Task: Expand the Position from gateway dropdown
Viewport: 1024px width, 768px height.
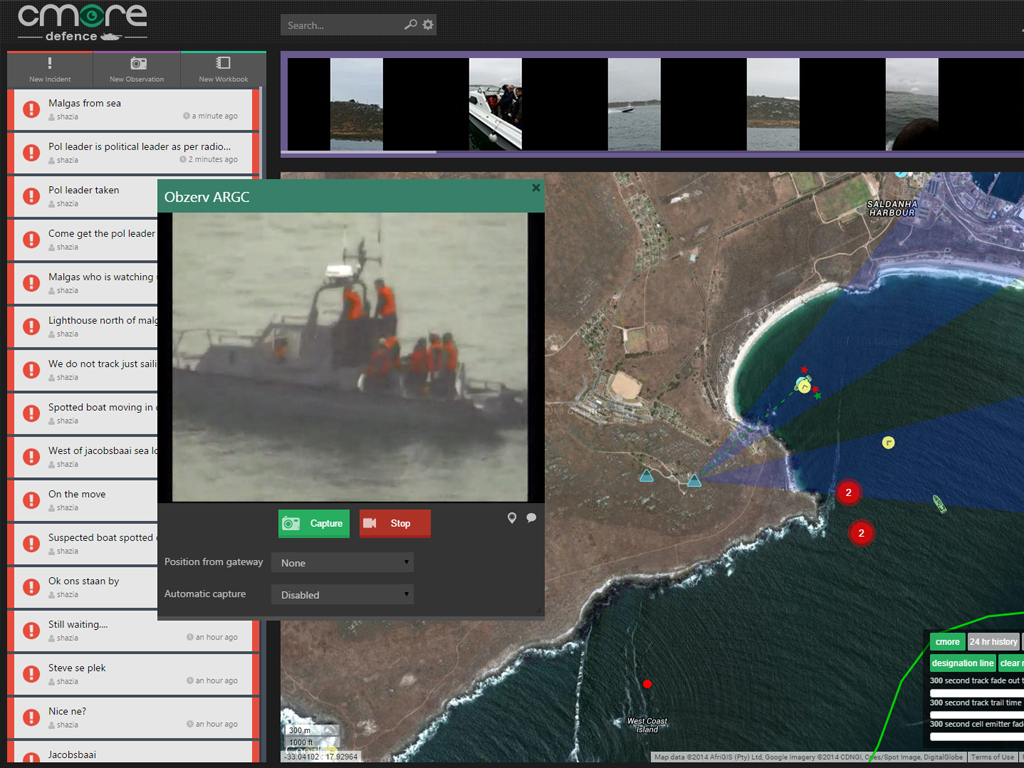Action: pyautogui.click(x=342, y=563)
